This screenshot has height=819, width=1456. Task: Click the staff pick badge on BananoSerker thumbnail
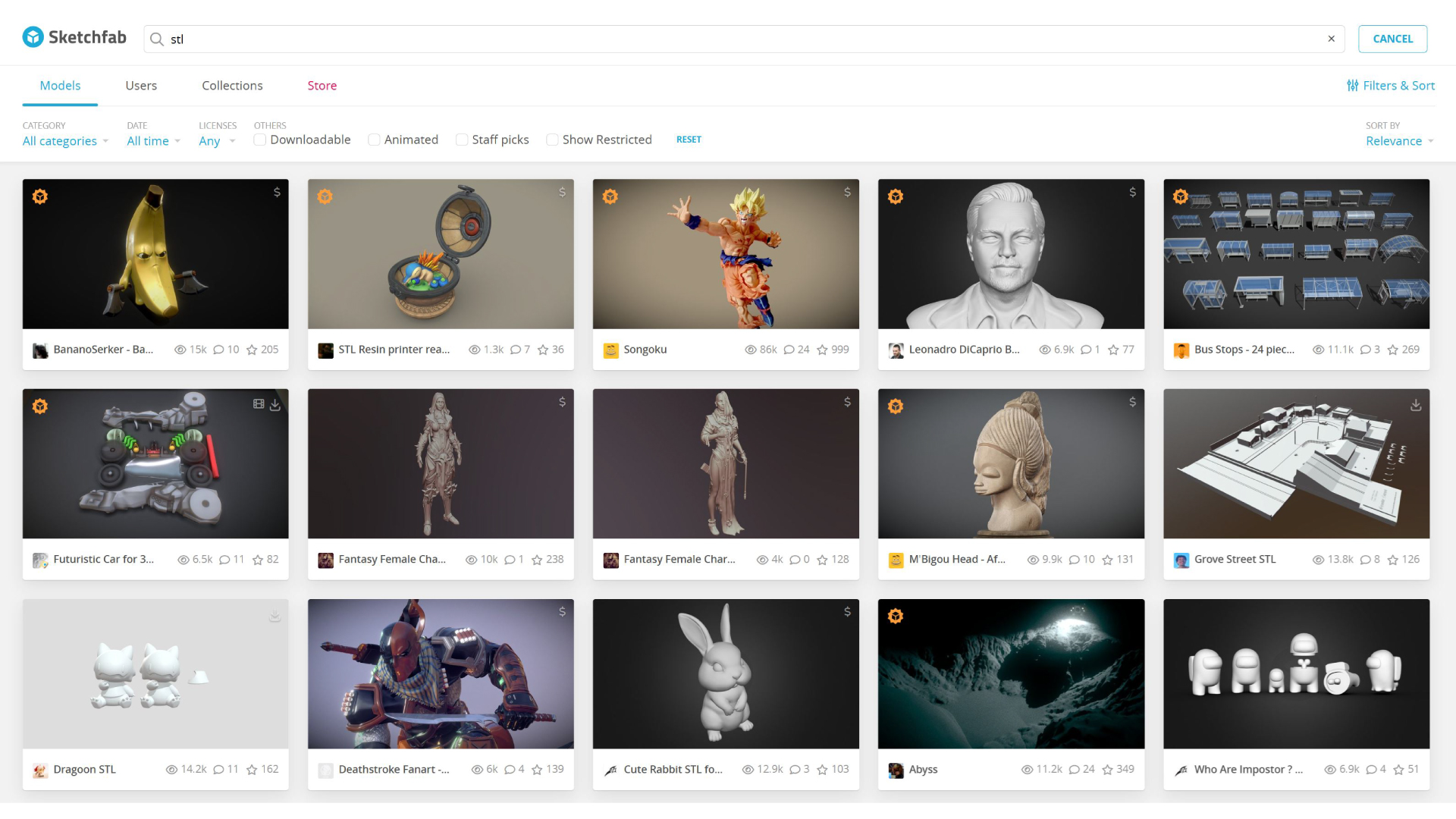[x=40, y=196]
